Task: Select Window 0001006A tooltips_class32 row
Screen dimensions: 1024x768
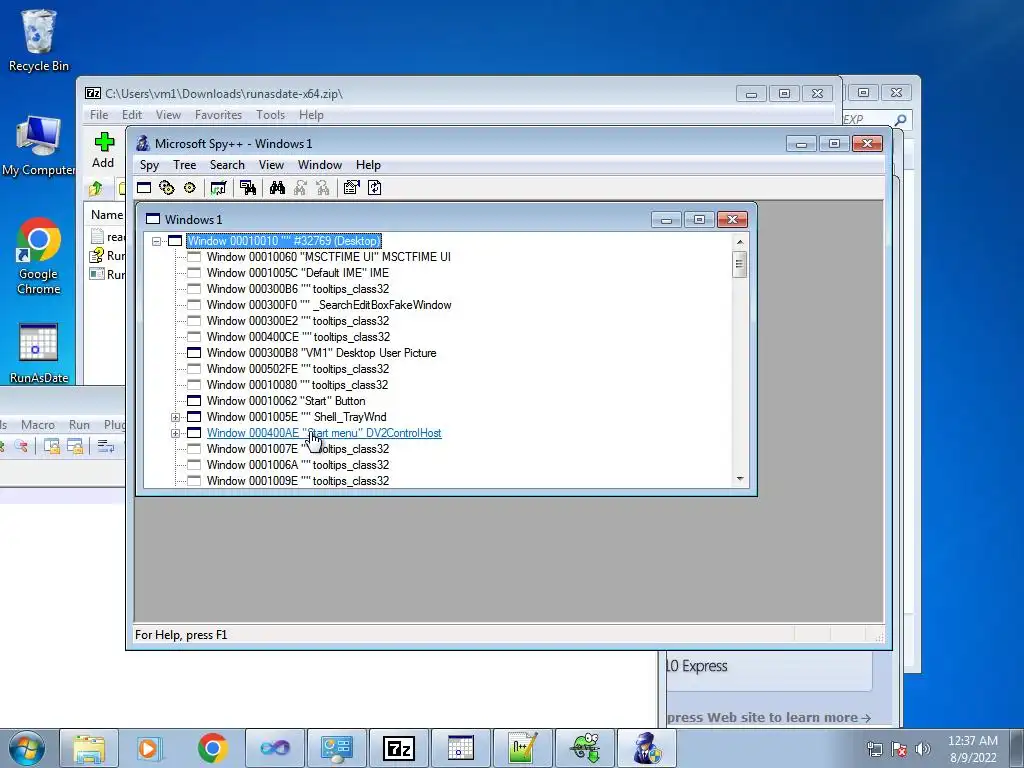Action: click(298, 465)
